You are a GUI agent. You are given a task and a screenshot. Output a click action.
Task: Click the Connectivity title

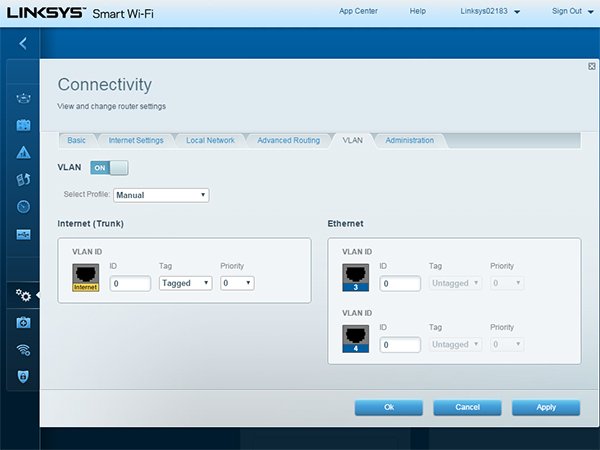point(104,85)
